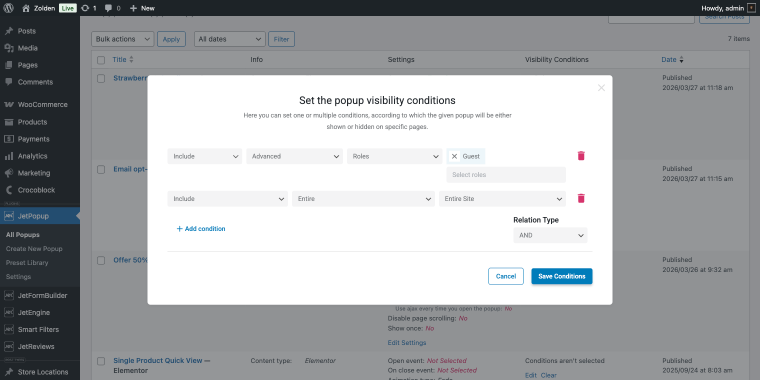Open the comments bubble icon in admin bar

click(x=108, y=8)
